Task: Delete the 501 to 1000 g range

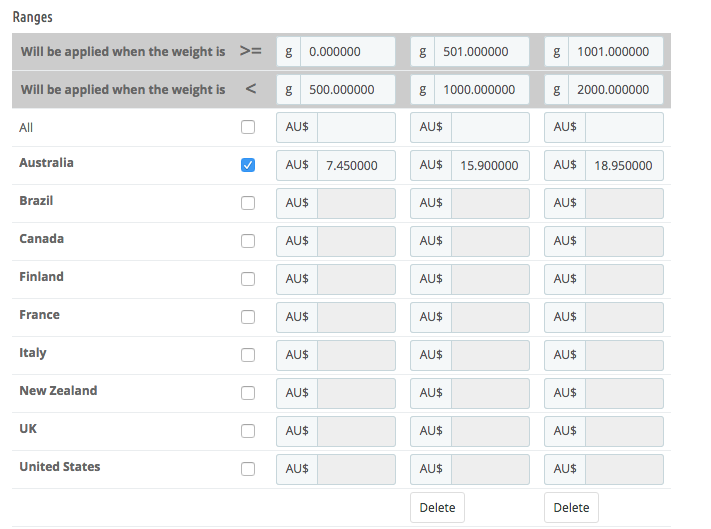Action: click(x=437, y=508)
